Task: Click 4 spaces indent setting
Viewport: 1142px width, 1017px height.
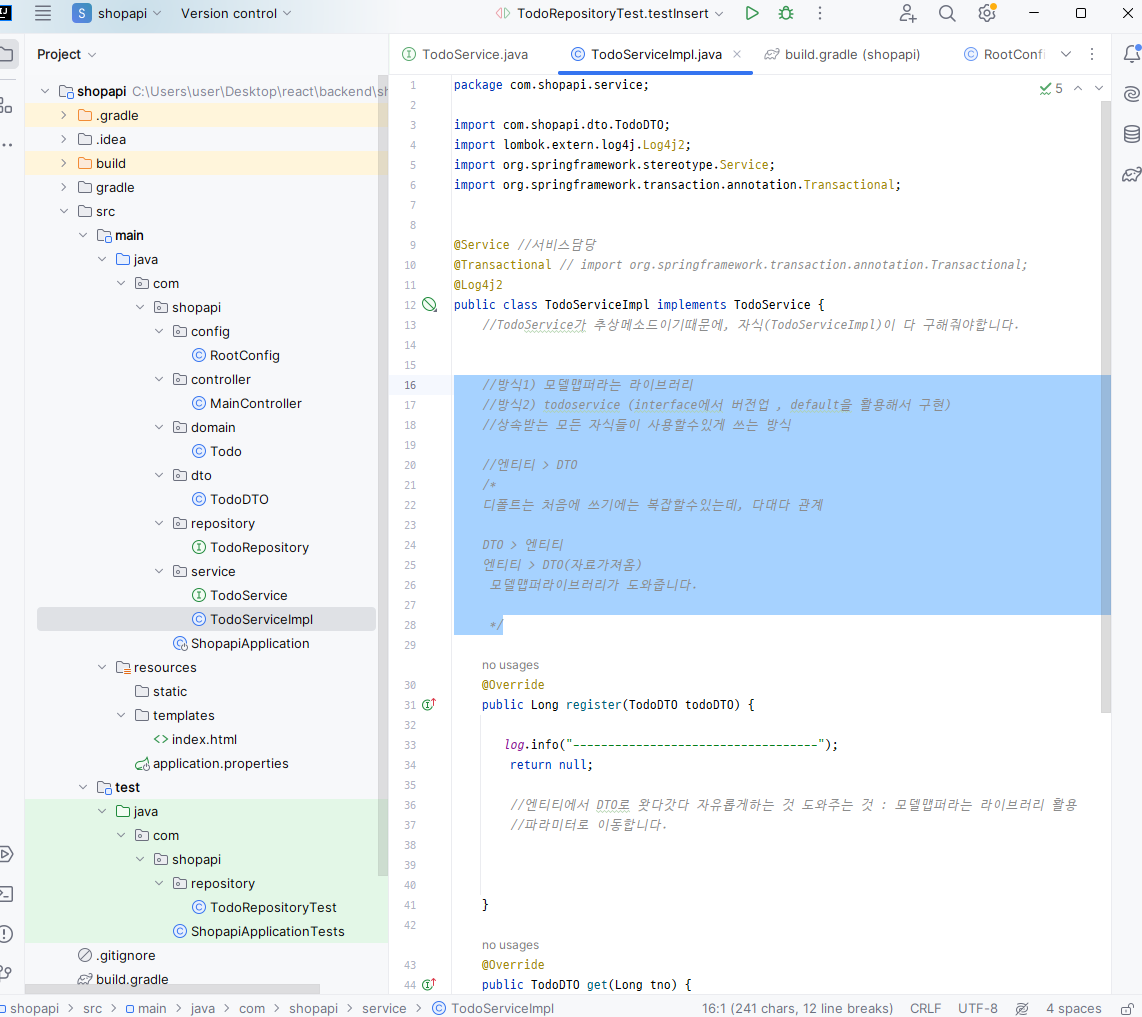Action: pyautogui.click(x=1074, y=1008)
